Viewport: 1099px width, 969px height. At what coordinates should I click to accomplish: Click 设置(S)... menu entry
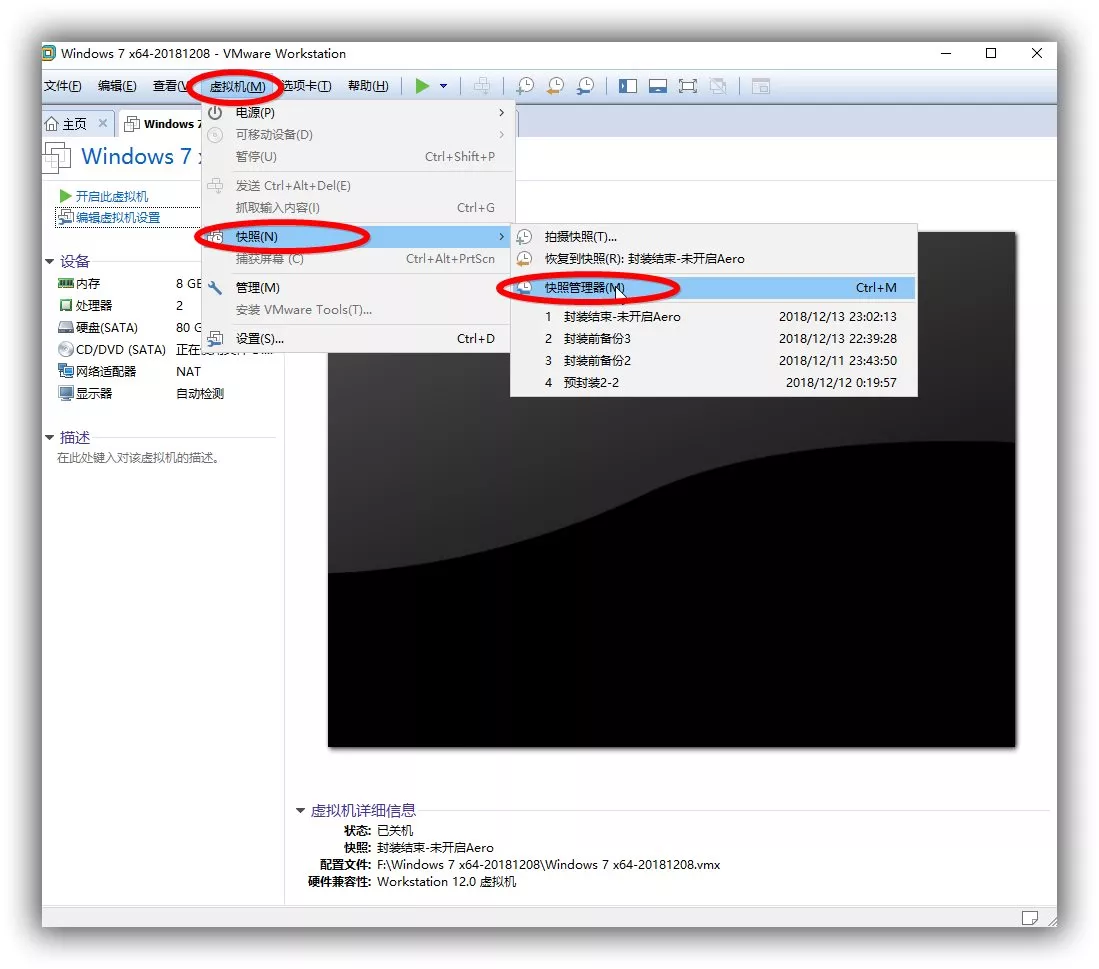point(358,338)
